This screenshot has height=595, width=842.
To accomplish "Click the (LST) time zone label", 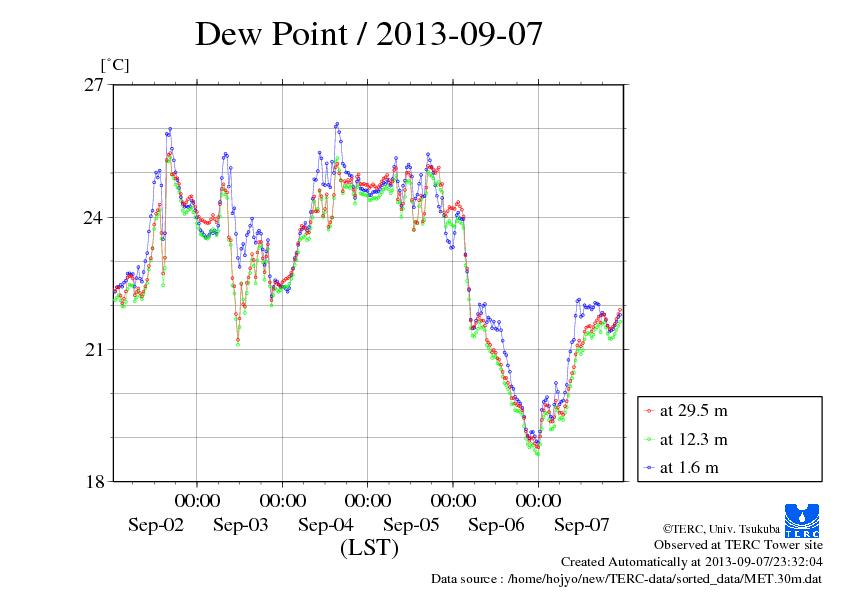I will 369,548.
